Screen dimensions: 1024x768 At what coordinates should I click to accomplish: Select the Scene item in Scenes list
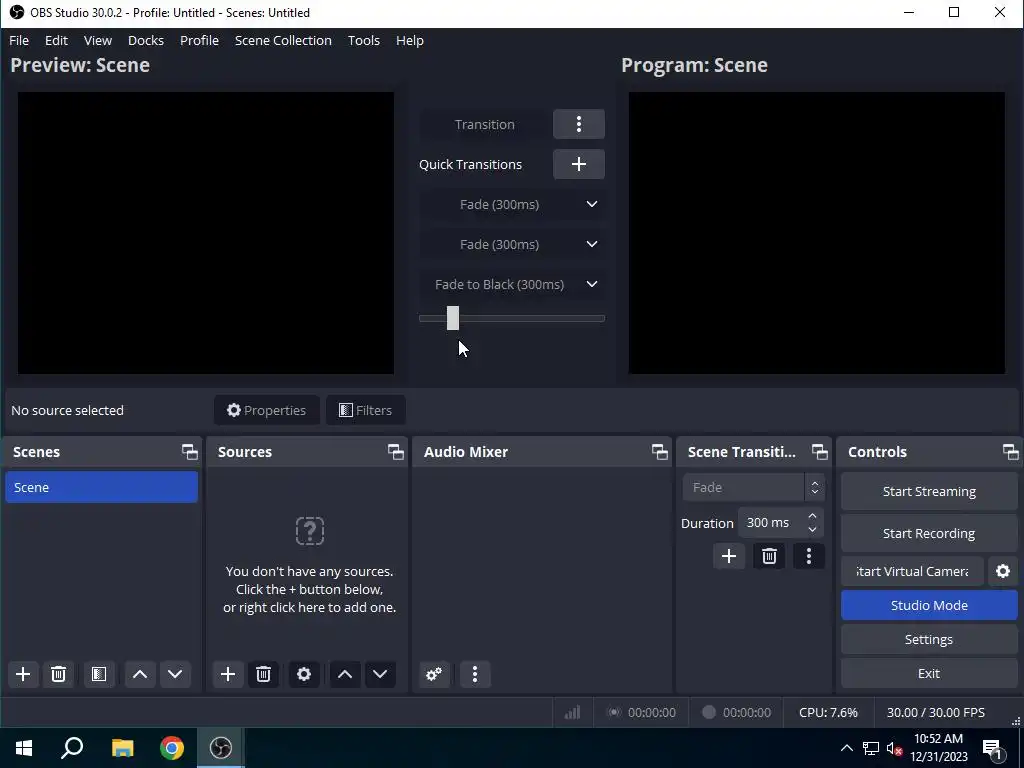[x=101, y=487]
